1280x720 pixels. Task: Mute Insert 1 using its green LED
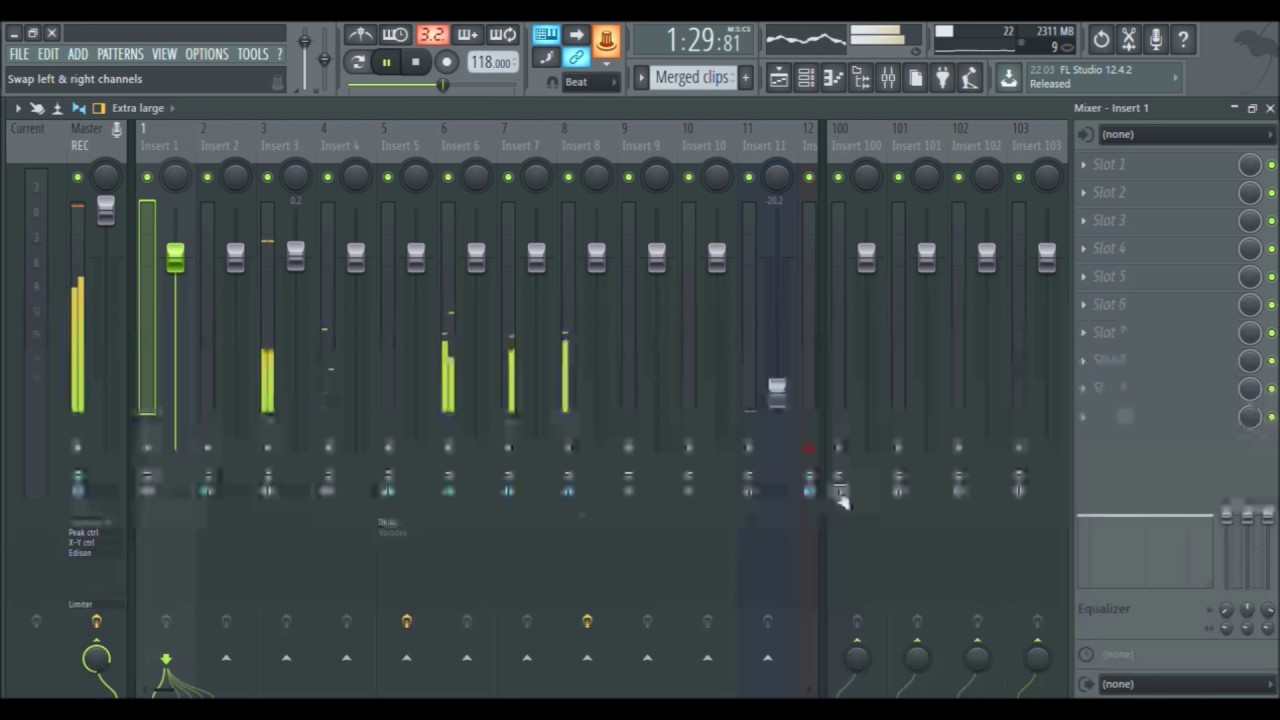tap(147, 178)
